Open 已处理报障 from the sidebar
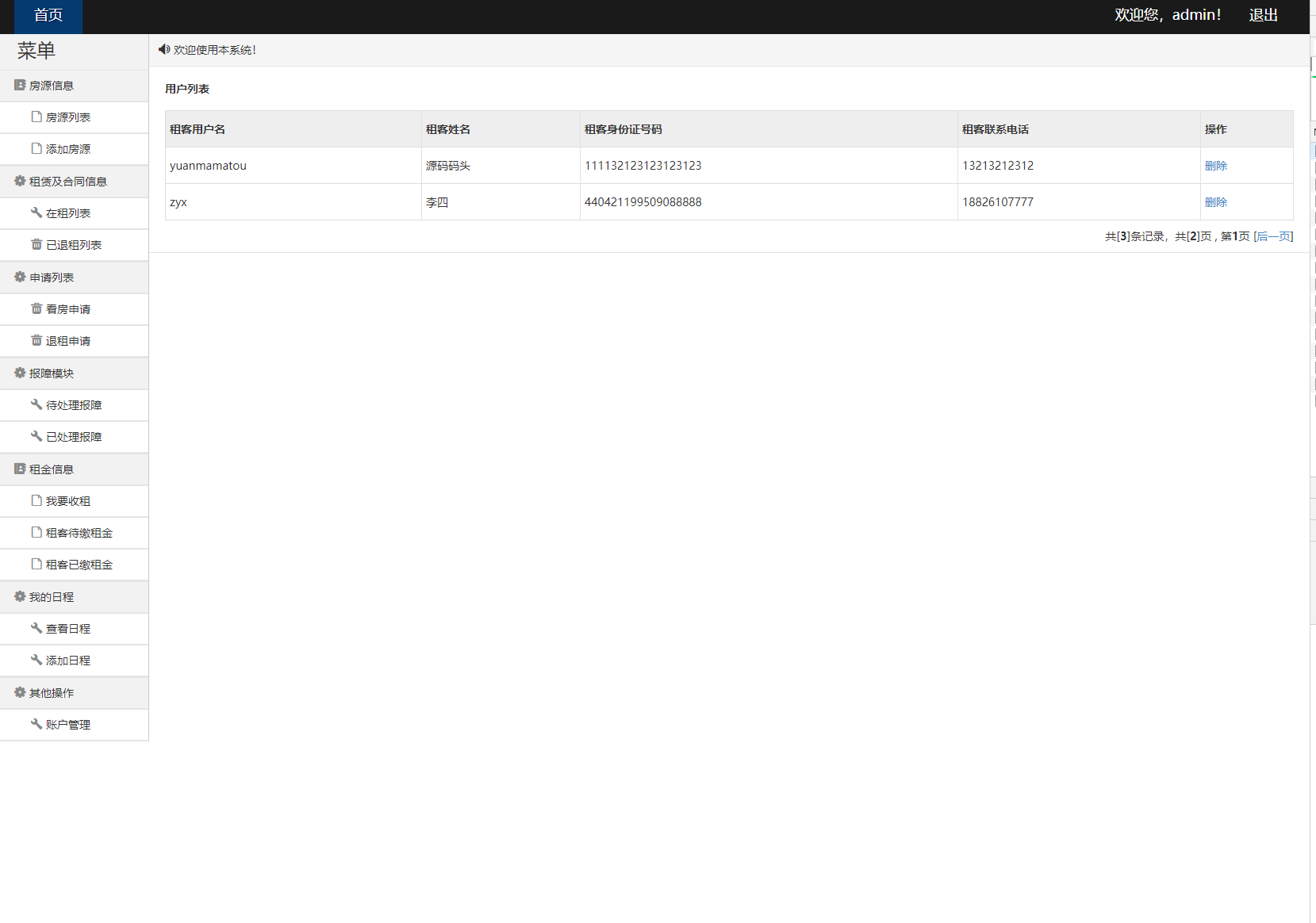 click(x=74, y=437)
